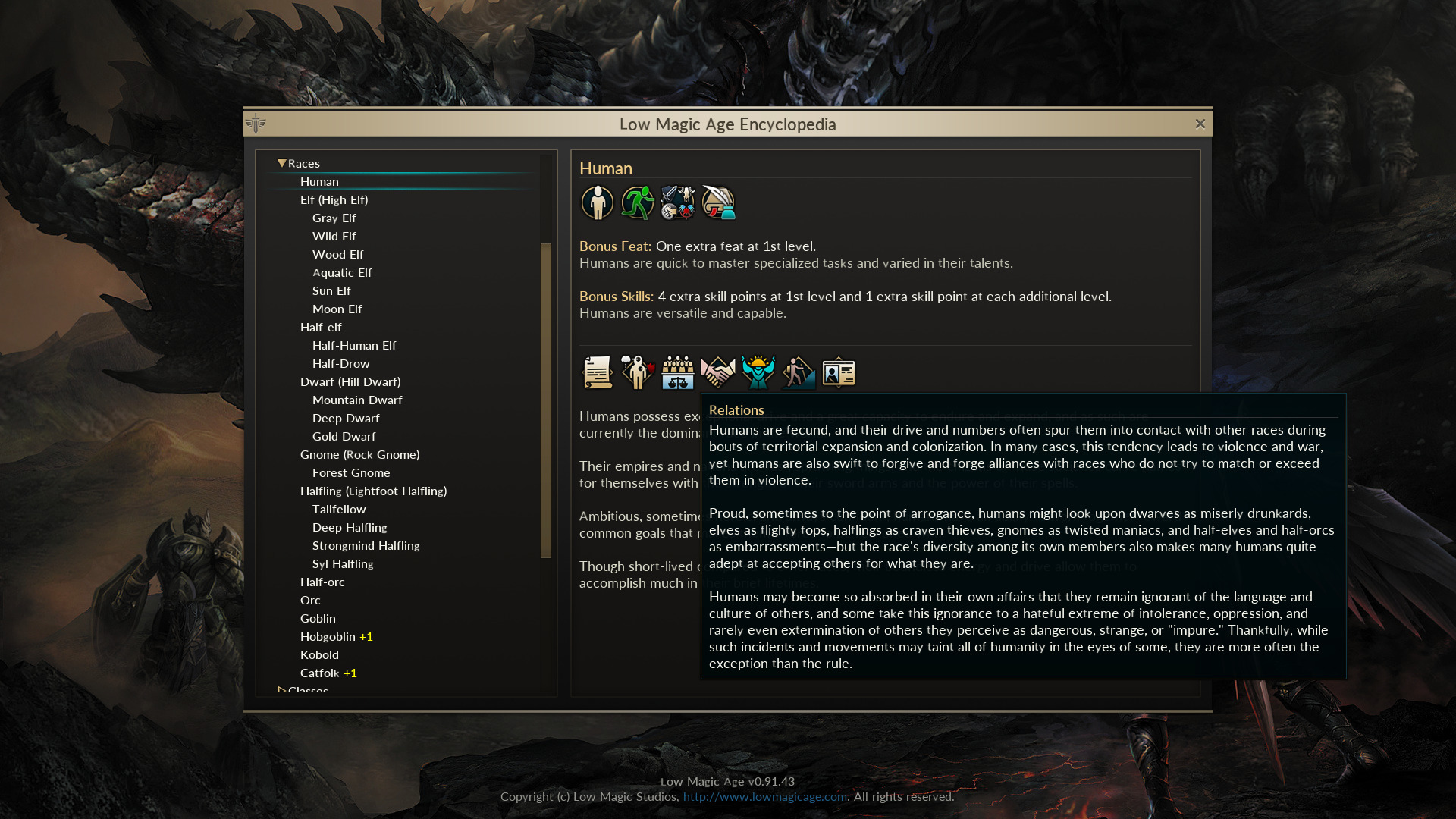The image size is (1456, 819).
Task: Select the Kobold entry
Action: (x=319, y=654)
